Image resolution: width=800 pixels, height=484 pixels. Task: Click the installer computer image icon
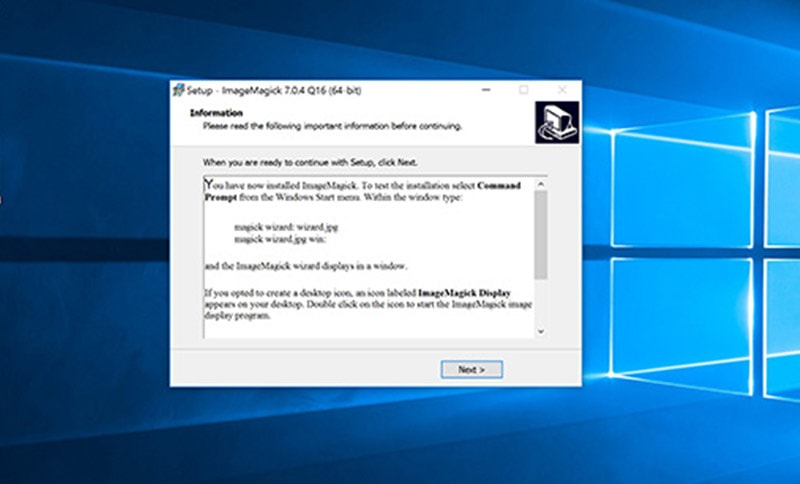[x=557, y=122]
